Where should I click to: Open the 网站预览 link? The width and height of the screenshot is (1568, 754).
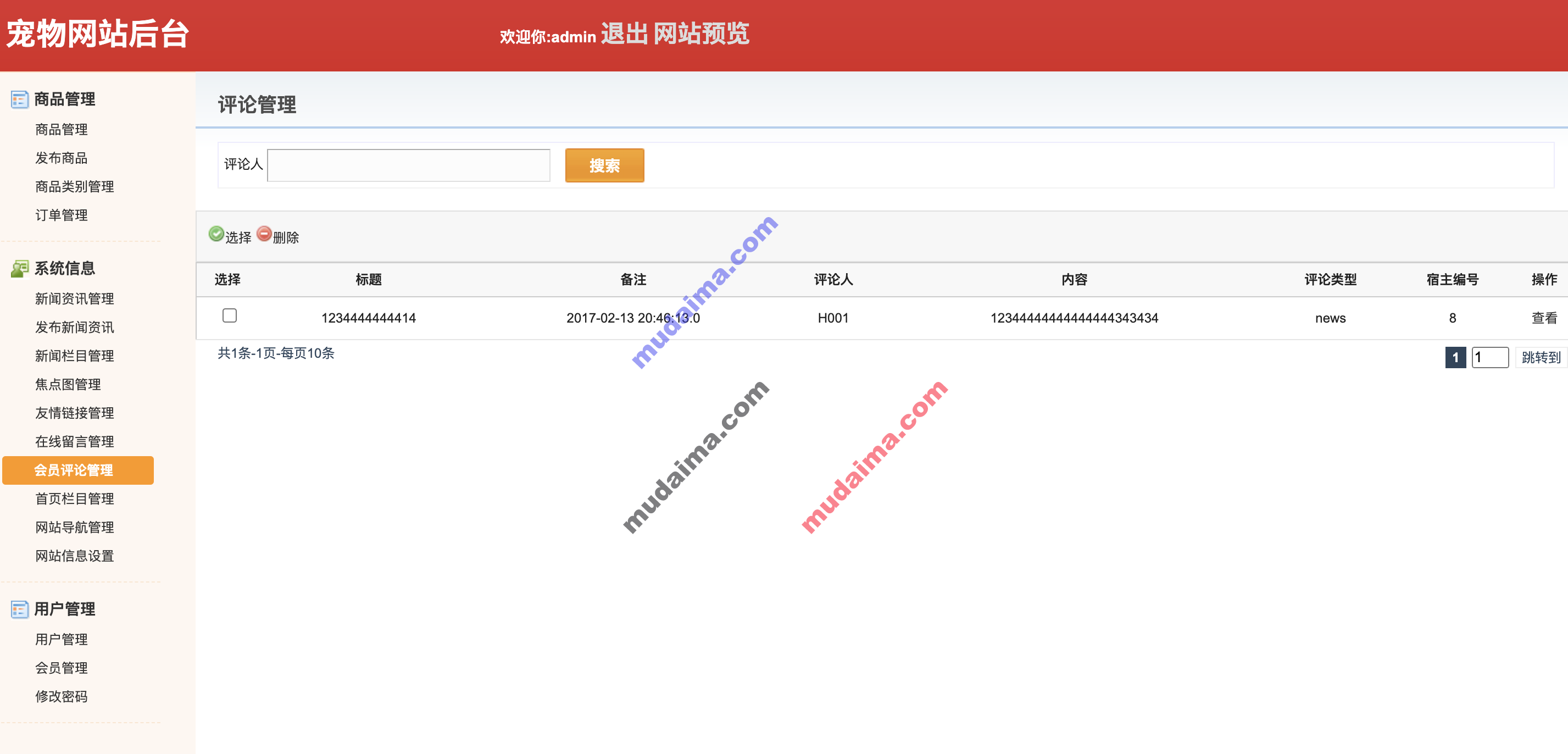pyautogui.click(x=701, y=34)
